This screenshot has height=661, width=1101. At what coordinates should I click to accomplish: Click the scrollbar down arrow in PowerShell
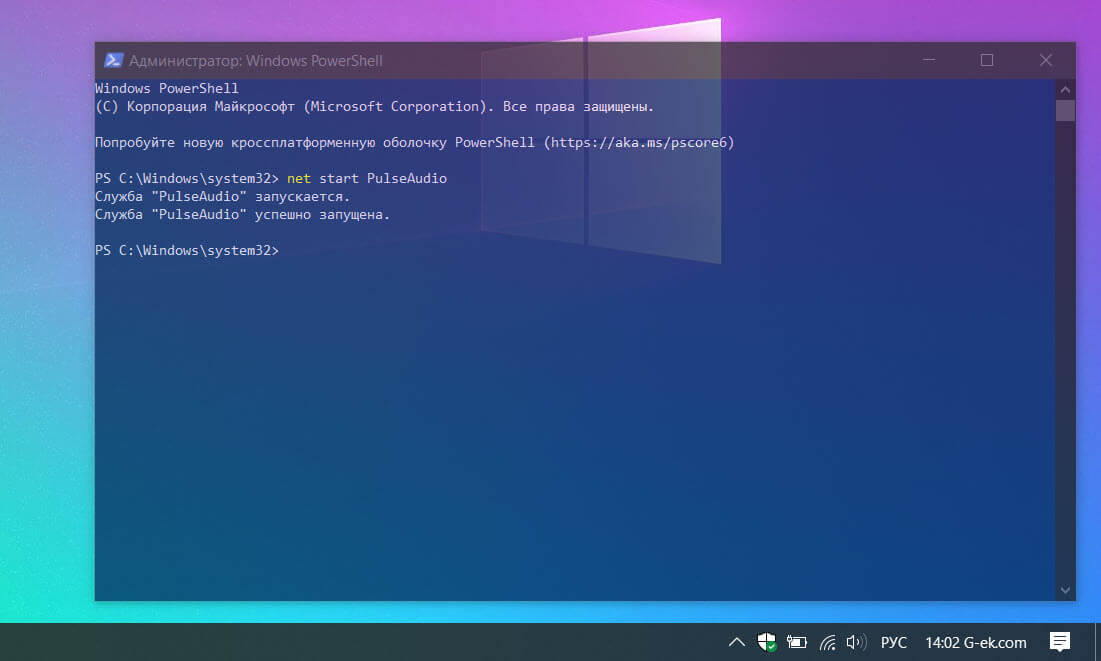click(1065, 590)
